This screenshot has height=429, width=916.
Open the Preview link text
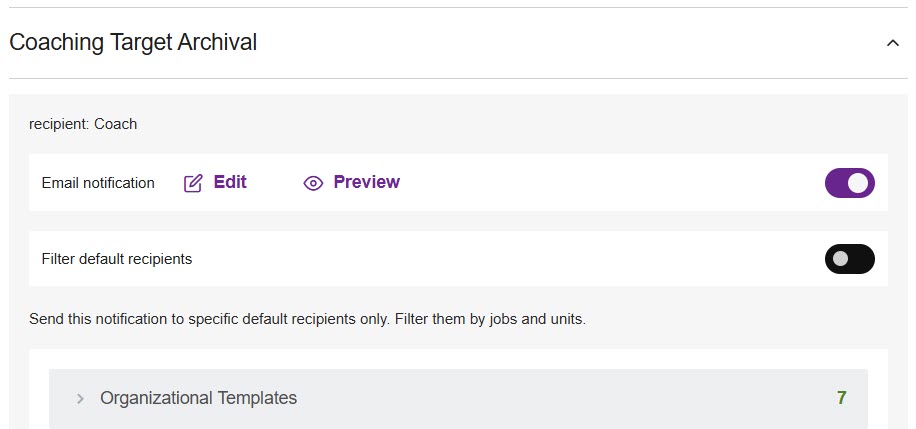pos(366,182)
